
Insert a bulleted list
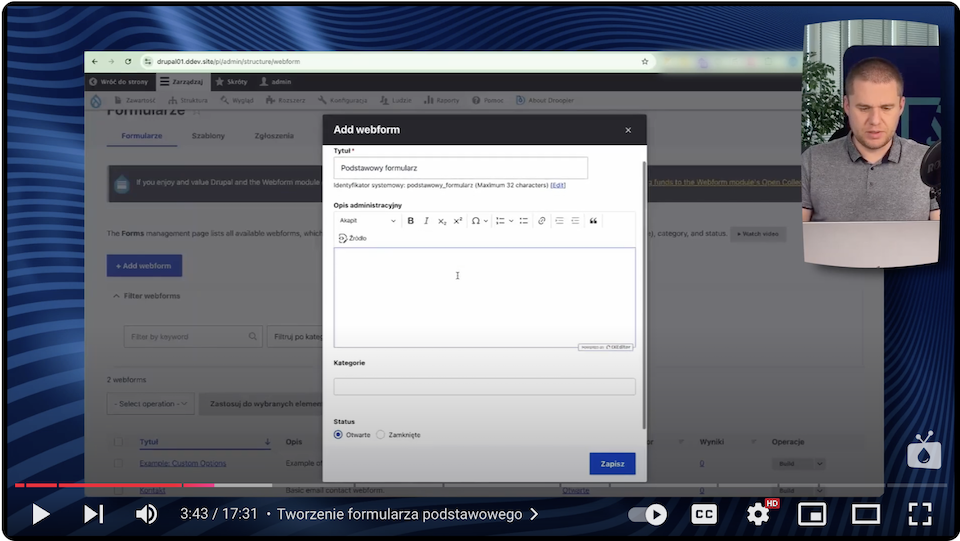coord(523,221)
